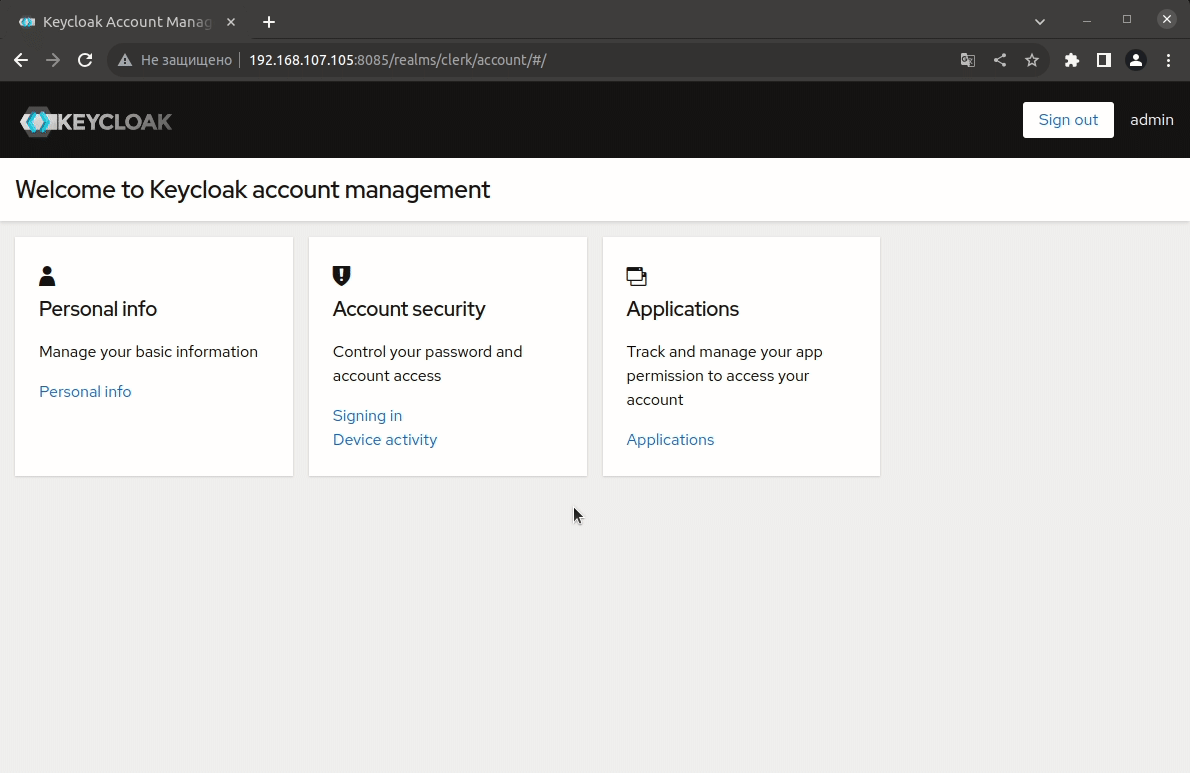Click 'Control your password and account access' text
Image resolution: width=1190 pixels, height=773 pixels.
click(427, 363)
